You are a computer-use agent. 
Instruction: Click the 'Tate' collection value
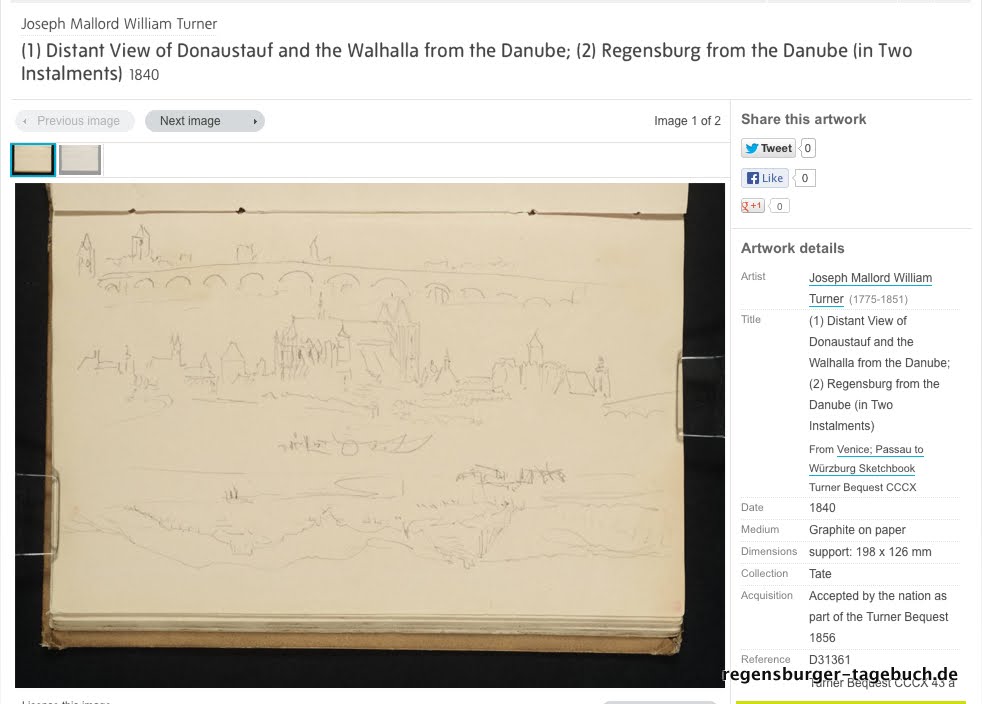tap(820, 574)
